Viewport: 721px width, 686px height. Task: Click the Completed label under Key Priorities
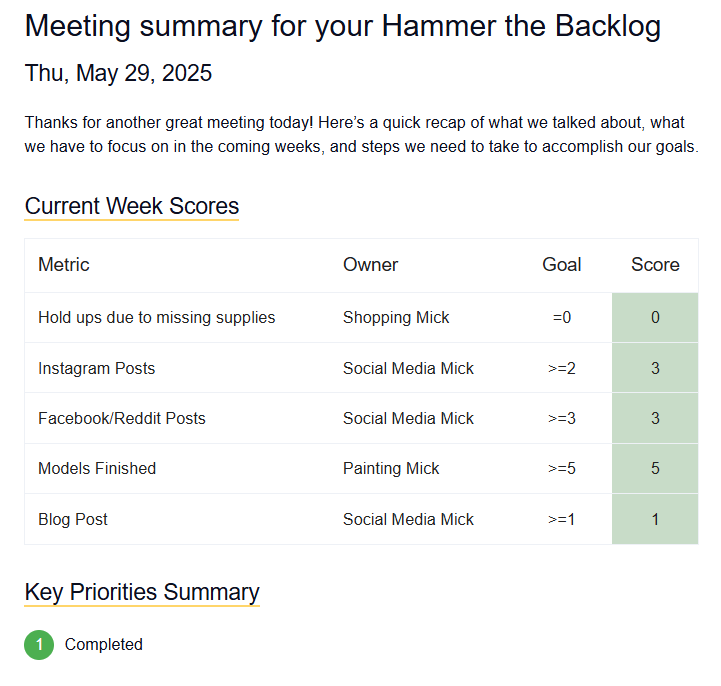(x=104, y=645)
